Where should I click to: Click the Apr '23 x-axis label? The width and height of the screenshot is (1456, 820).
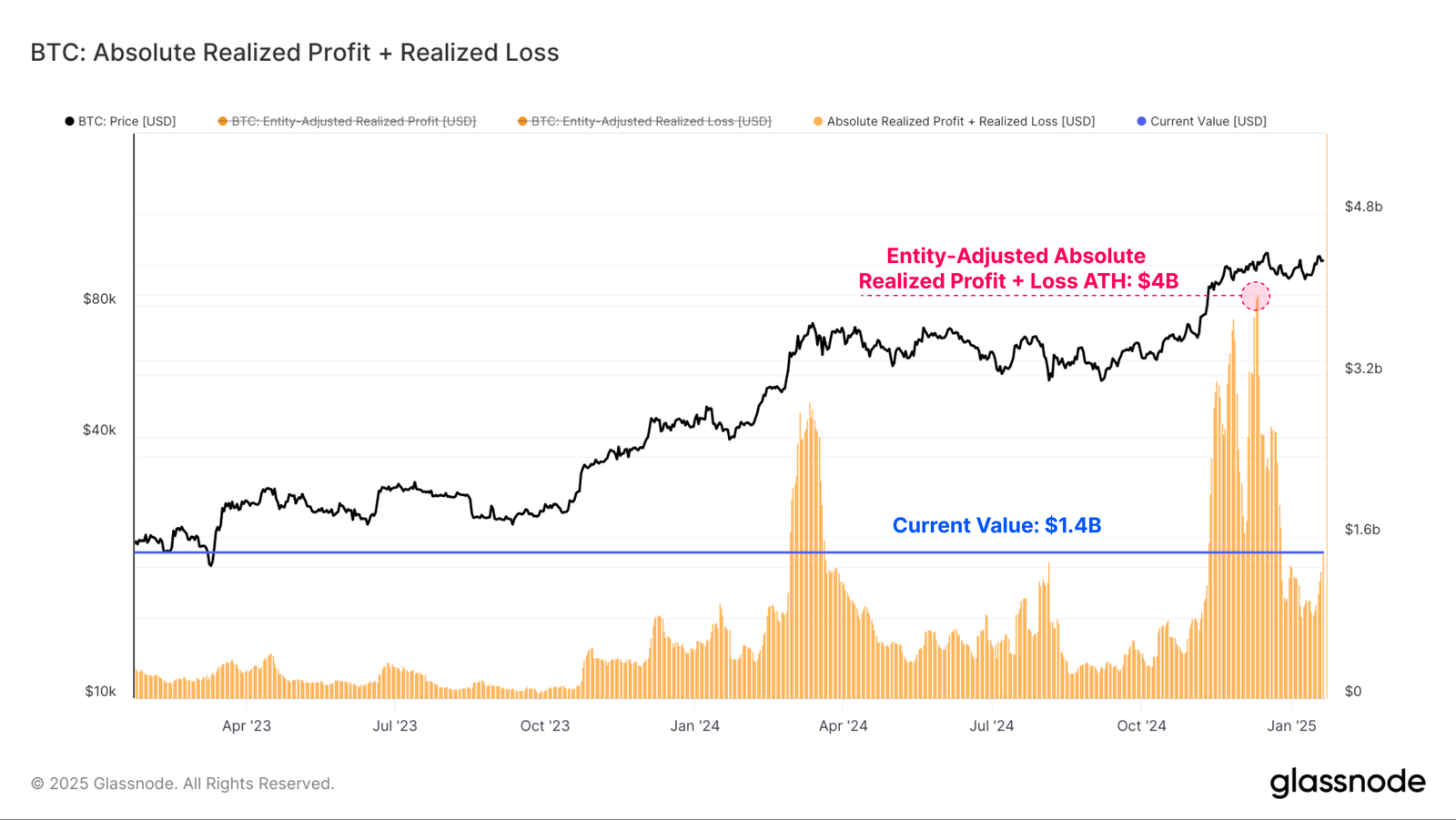click(247, 725)
